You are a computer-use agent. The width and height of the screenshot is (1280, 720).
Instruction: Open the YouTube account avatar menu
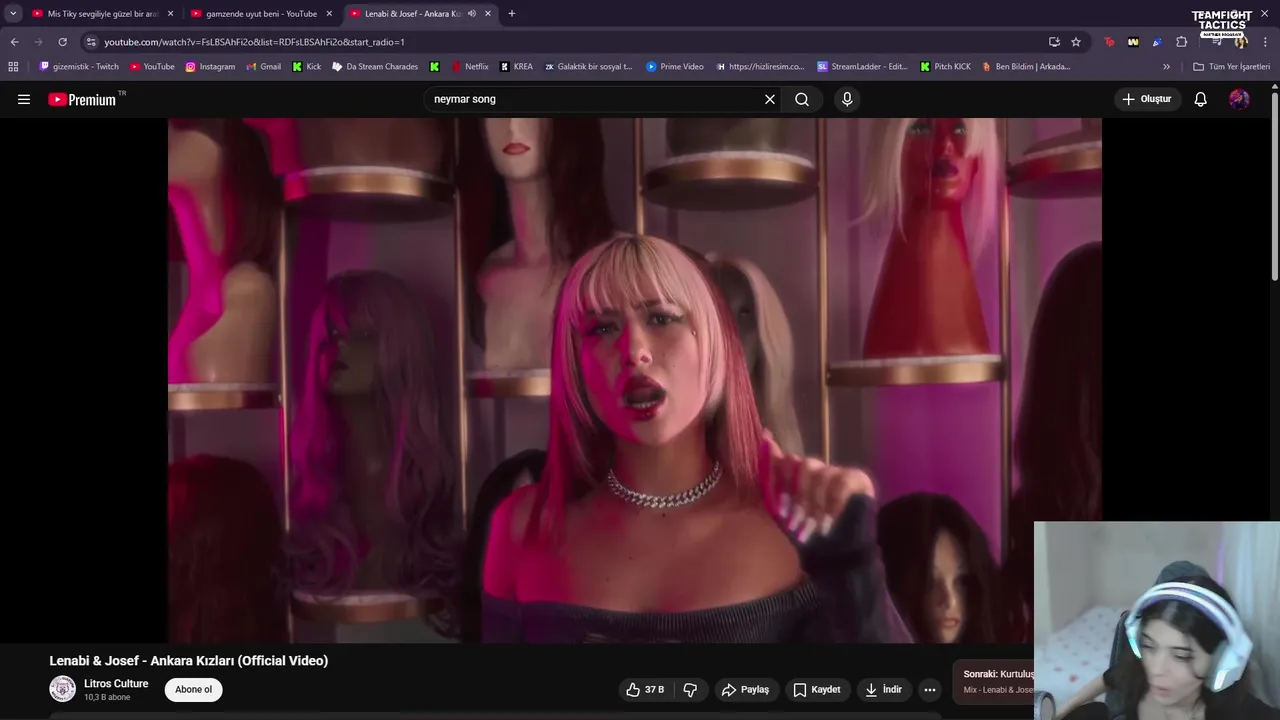(x=1239, y=99)
